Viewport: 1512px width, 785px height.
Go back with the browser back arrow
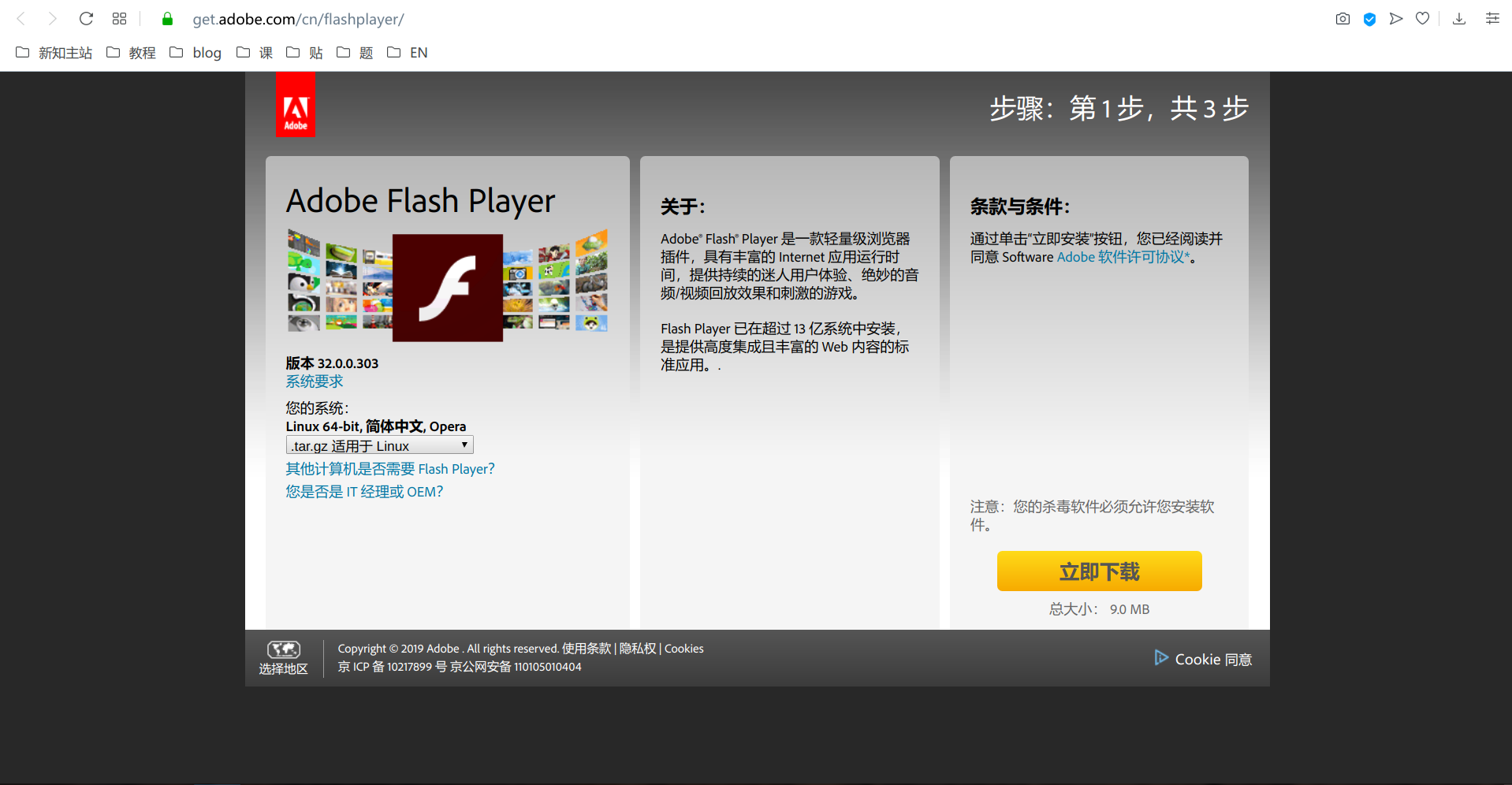(21, 18)
